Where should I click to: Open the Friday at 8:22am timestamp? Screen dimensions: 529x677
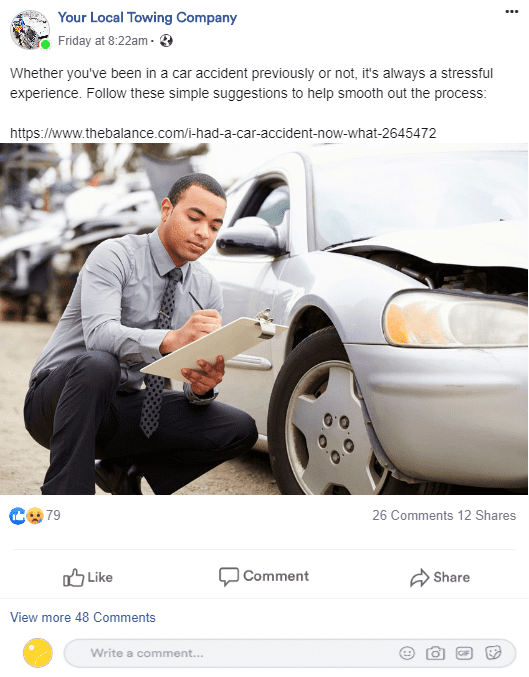coord(103,41)
